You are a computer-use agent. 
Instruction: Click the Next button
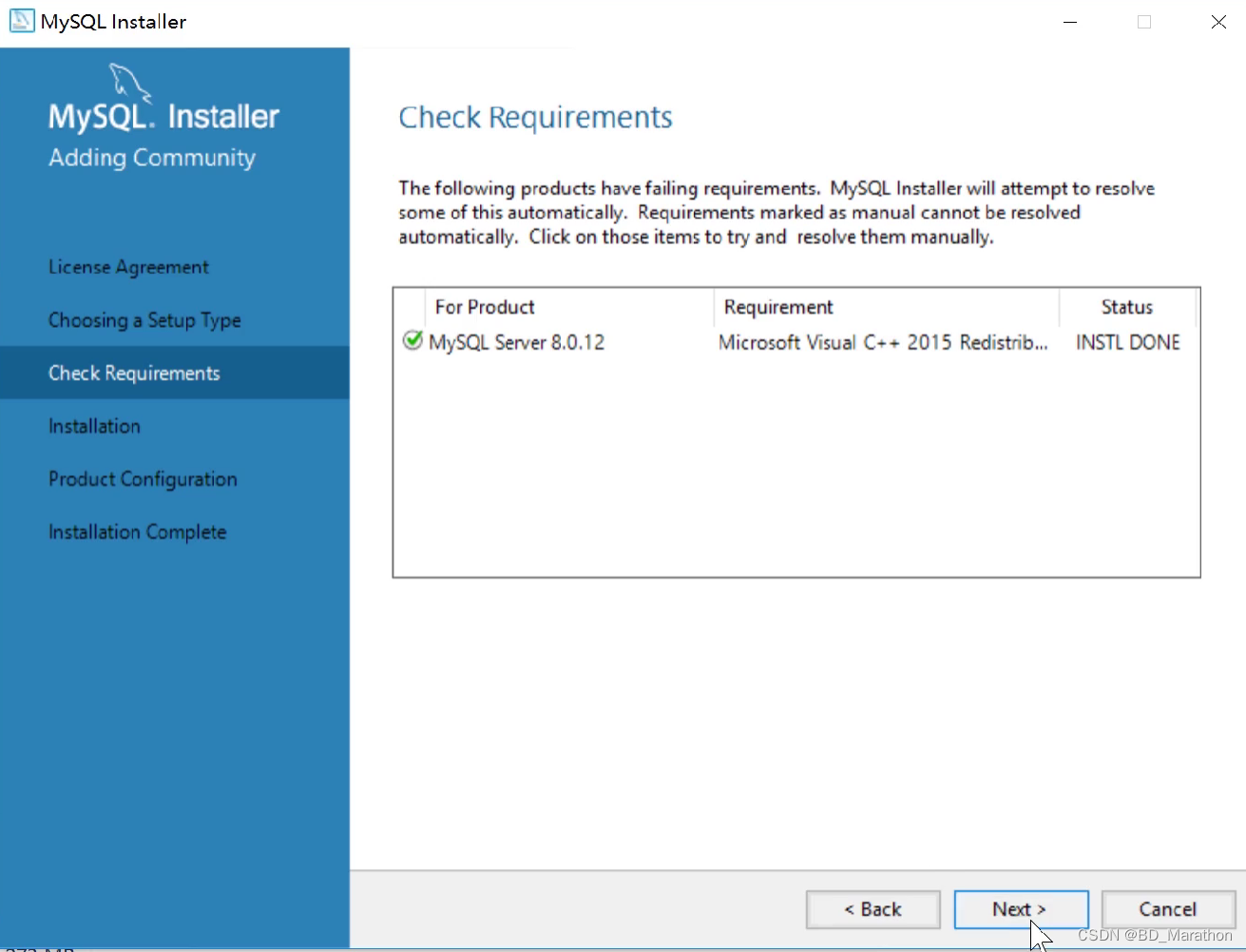pos(1021,909)
